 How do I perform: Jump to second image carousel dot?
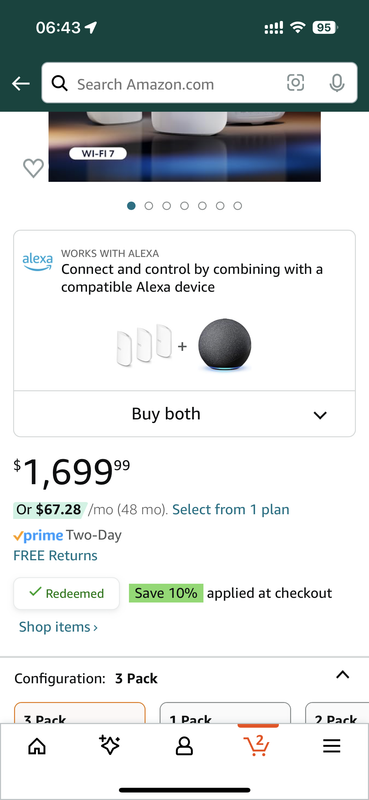(149, 206)
